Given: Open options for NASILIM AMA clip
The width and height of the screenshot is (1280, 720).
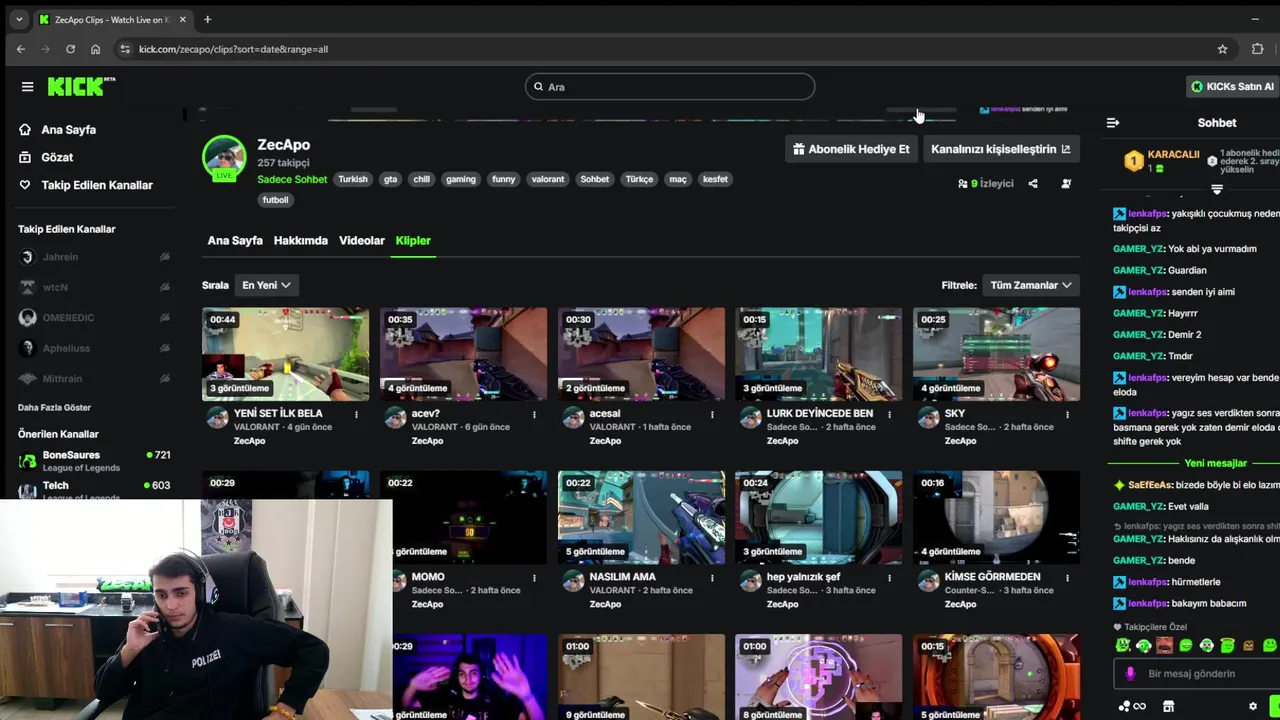Looking at the screenshot, I should point(712,577).
